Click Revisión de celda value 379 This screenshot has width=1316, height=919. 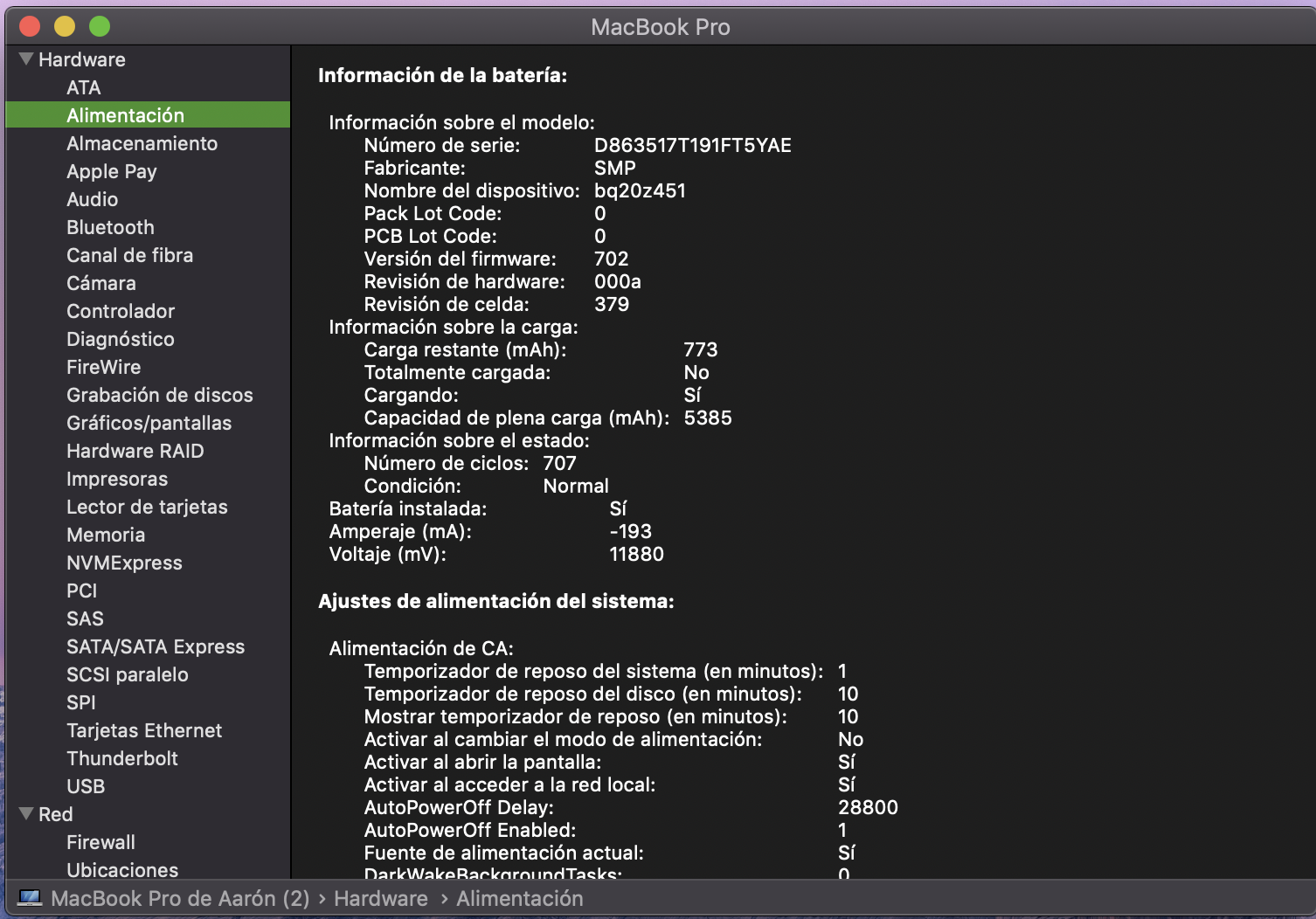pyautogui.click(x=612, y=304)
